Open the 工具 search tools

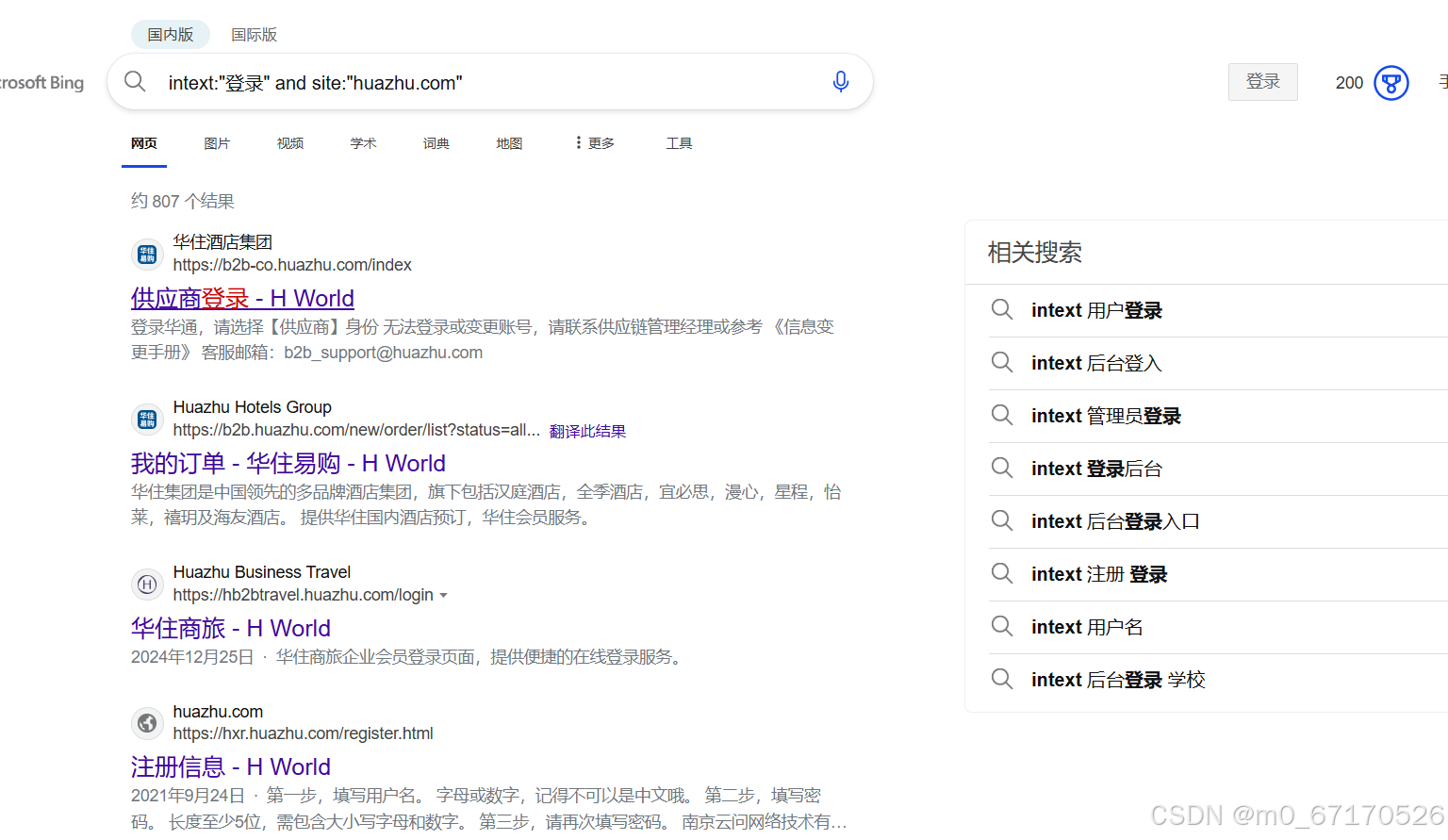pos(679,143)
